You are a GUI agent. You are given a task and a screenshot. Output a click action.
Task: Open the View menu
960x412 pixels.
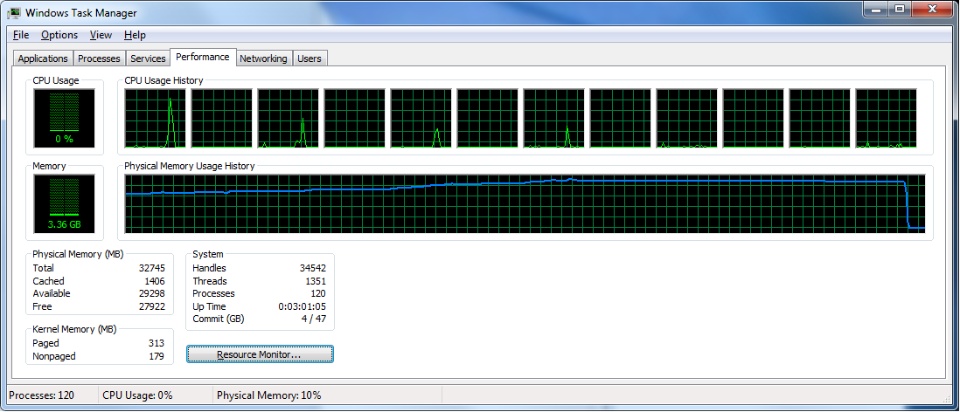click(101, 35)
